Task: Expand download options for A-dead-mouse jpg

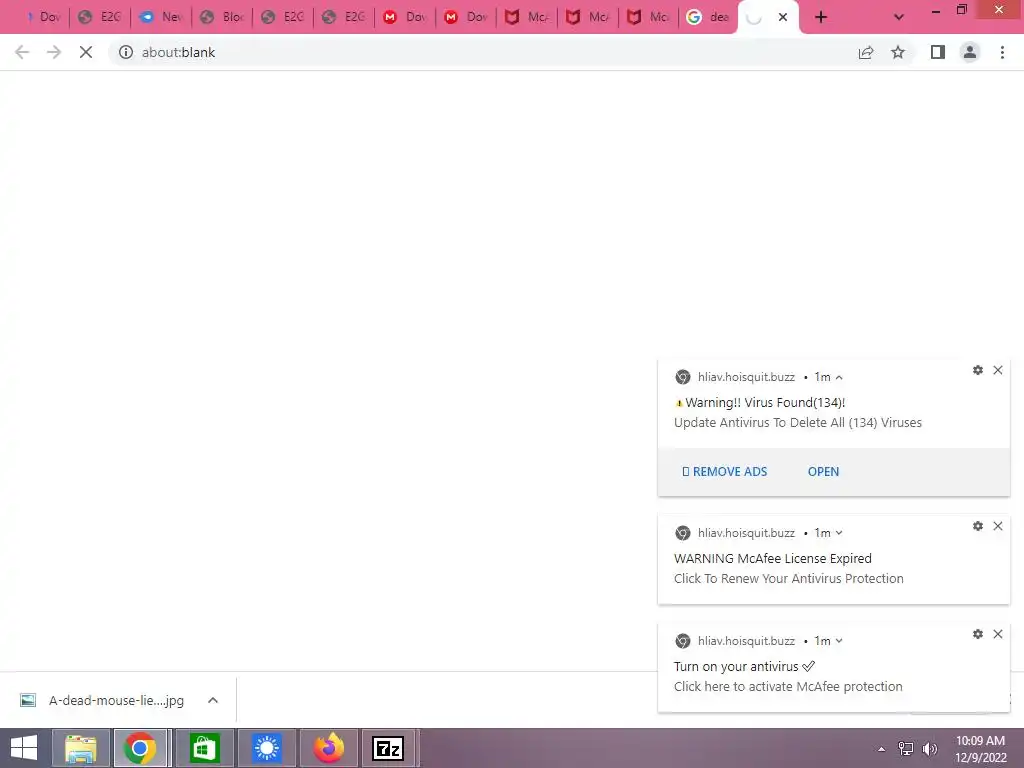Action: [213, 700]
